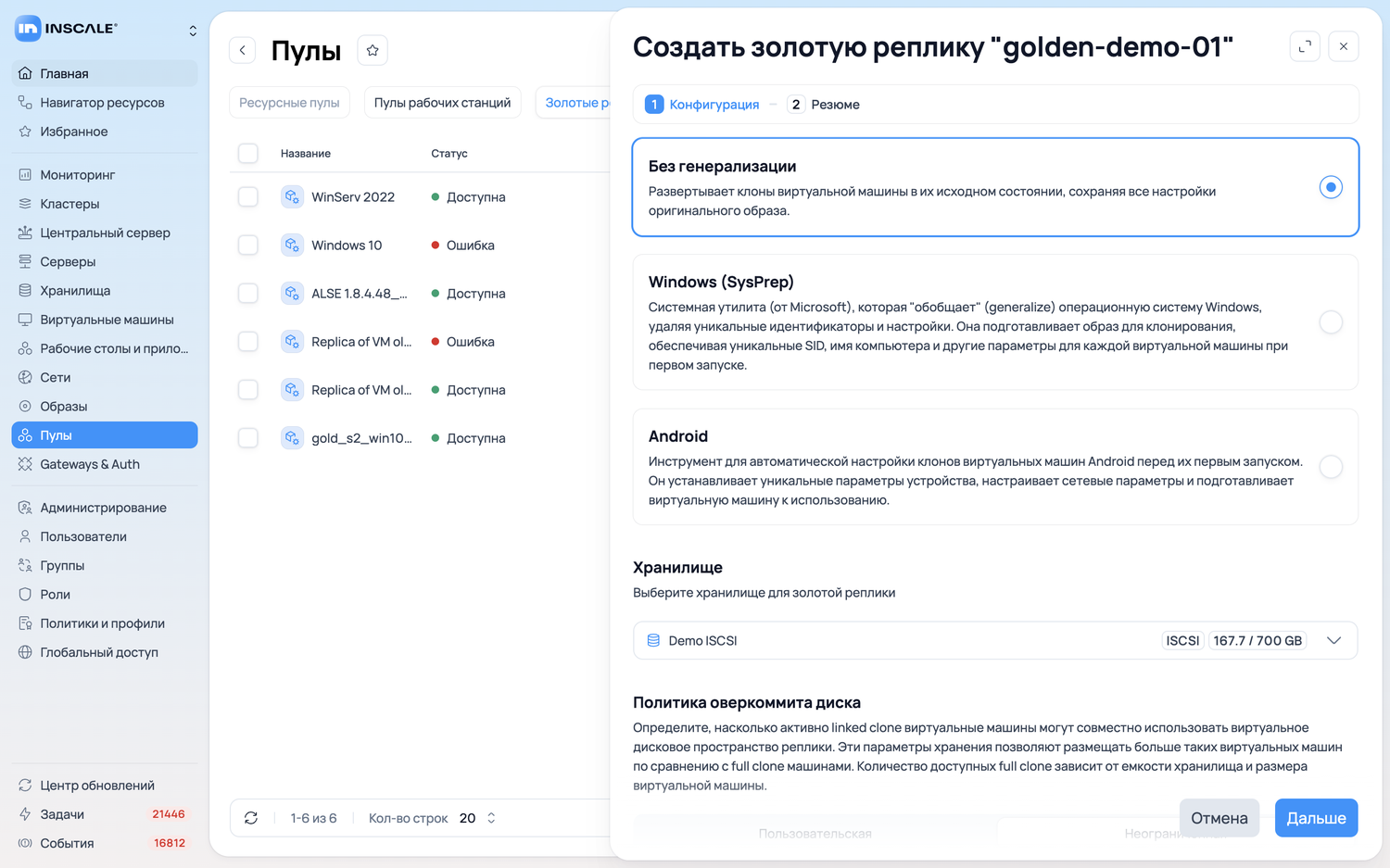The image size is (1390, 868).
Task: Click the refresh icon in the table footer
Action: coord(251,818)
